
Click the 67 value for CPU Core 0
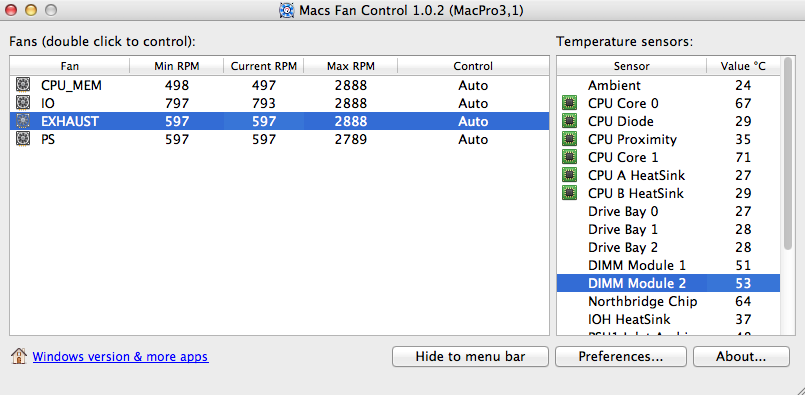point(743,103)
